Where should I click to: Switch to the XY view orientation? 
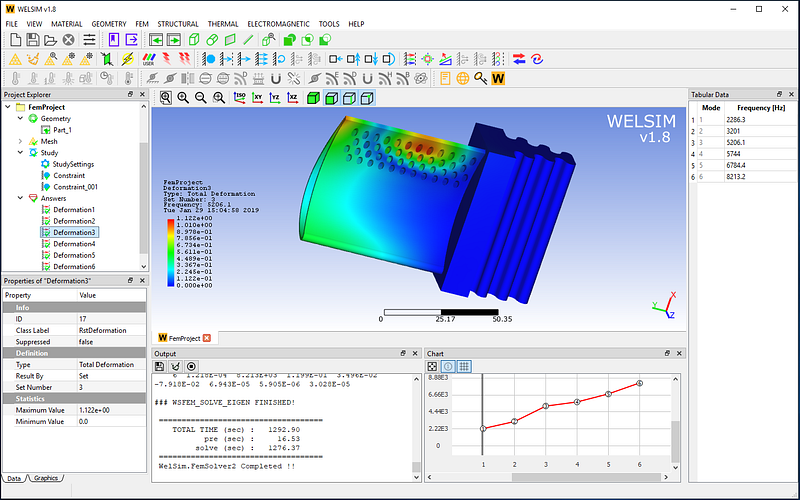(x=257, y=98)
